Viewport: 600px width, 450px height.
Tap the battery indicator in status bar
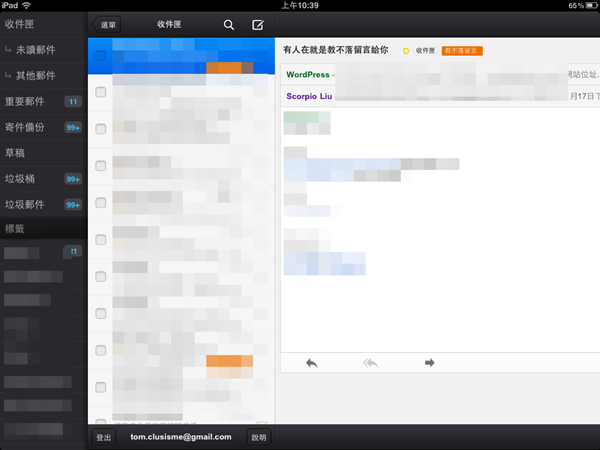(587, 5)
